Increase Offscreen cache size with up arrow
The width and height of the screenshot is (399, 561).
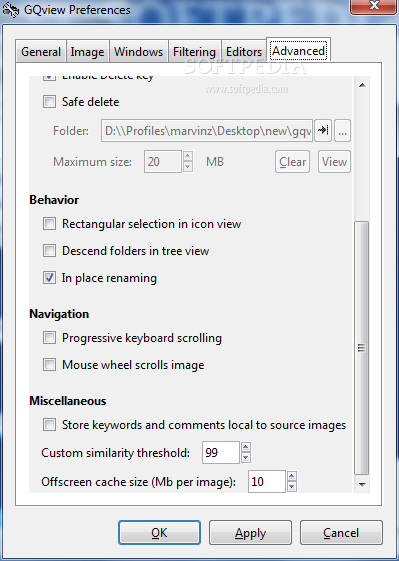click(x=292, y=476)
